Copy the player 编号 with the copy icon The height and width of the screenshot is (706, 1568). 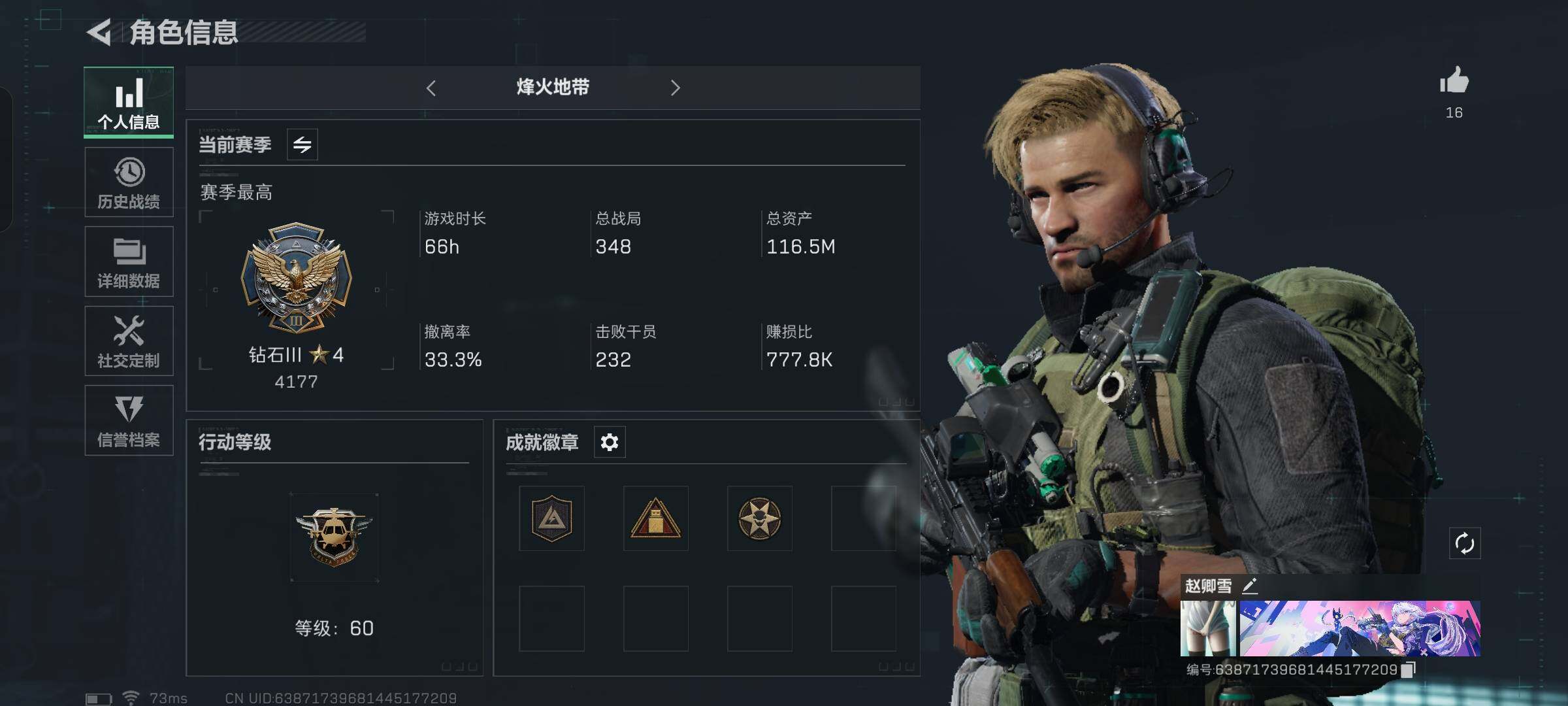click(x=1409, y=669)
